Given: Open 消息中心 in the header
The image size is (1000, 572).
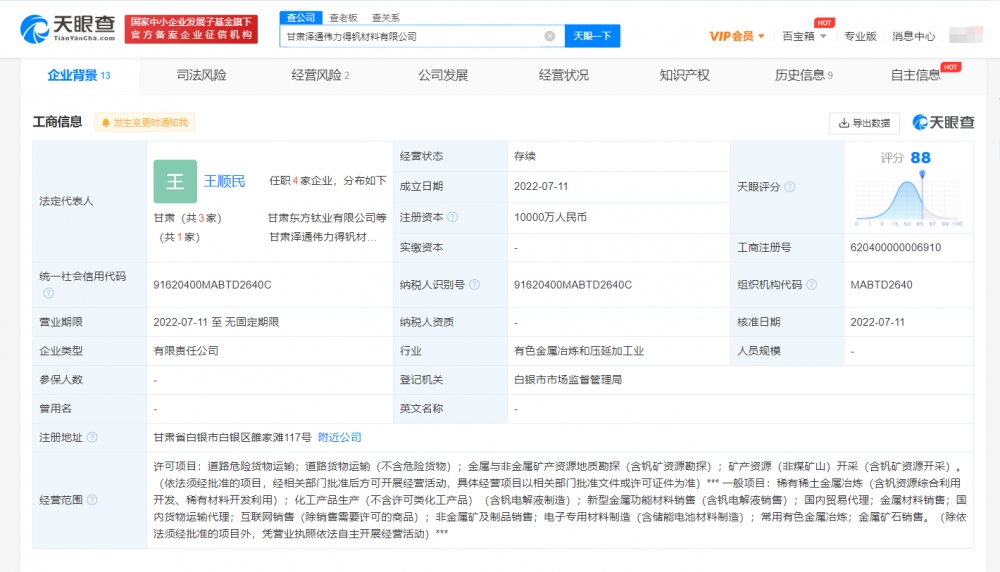Looking at the screenshot, I should (x=913, y=36).
